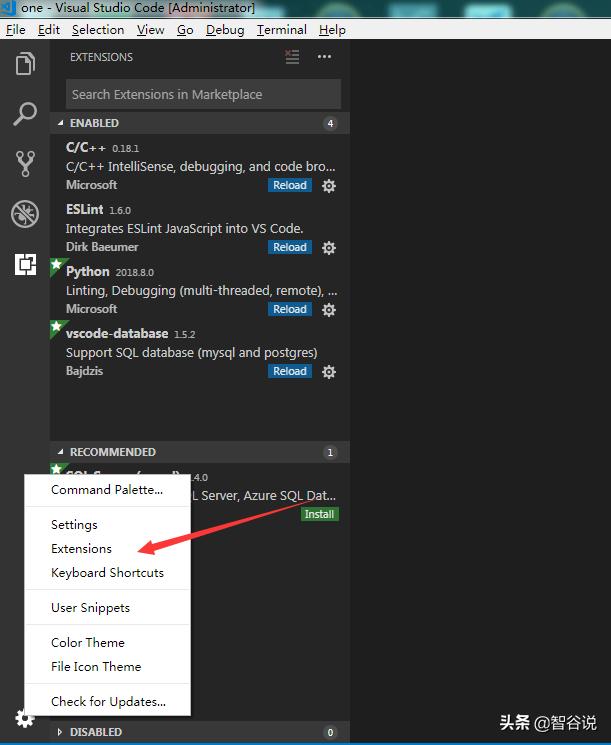Choose Settings from the manage menu

(107, 525)
